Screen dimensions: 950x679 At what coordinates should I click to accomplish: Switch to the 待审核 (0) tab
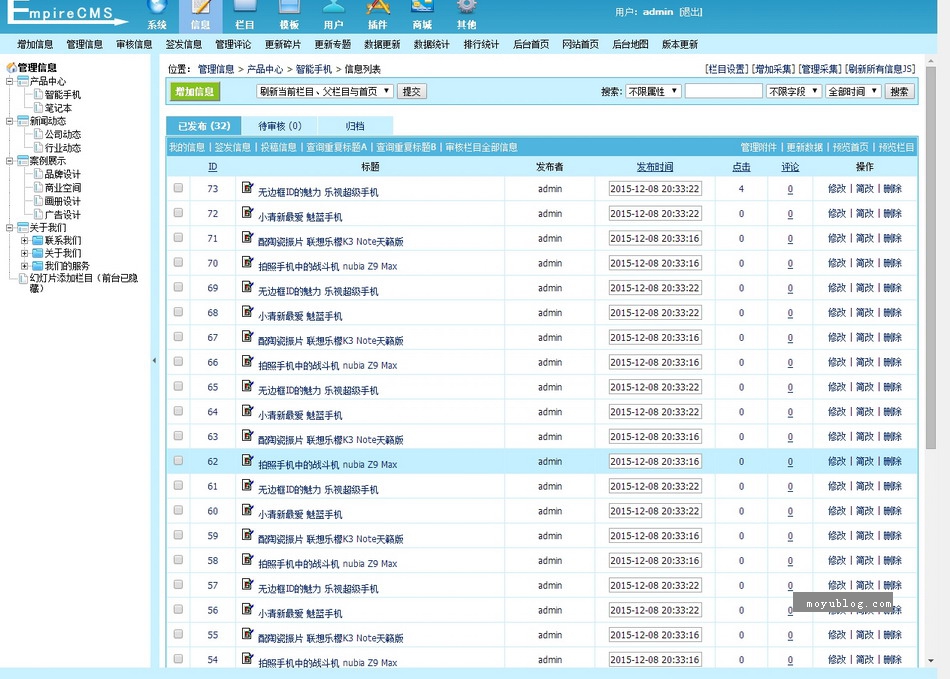[x=279, y=126]
